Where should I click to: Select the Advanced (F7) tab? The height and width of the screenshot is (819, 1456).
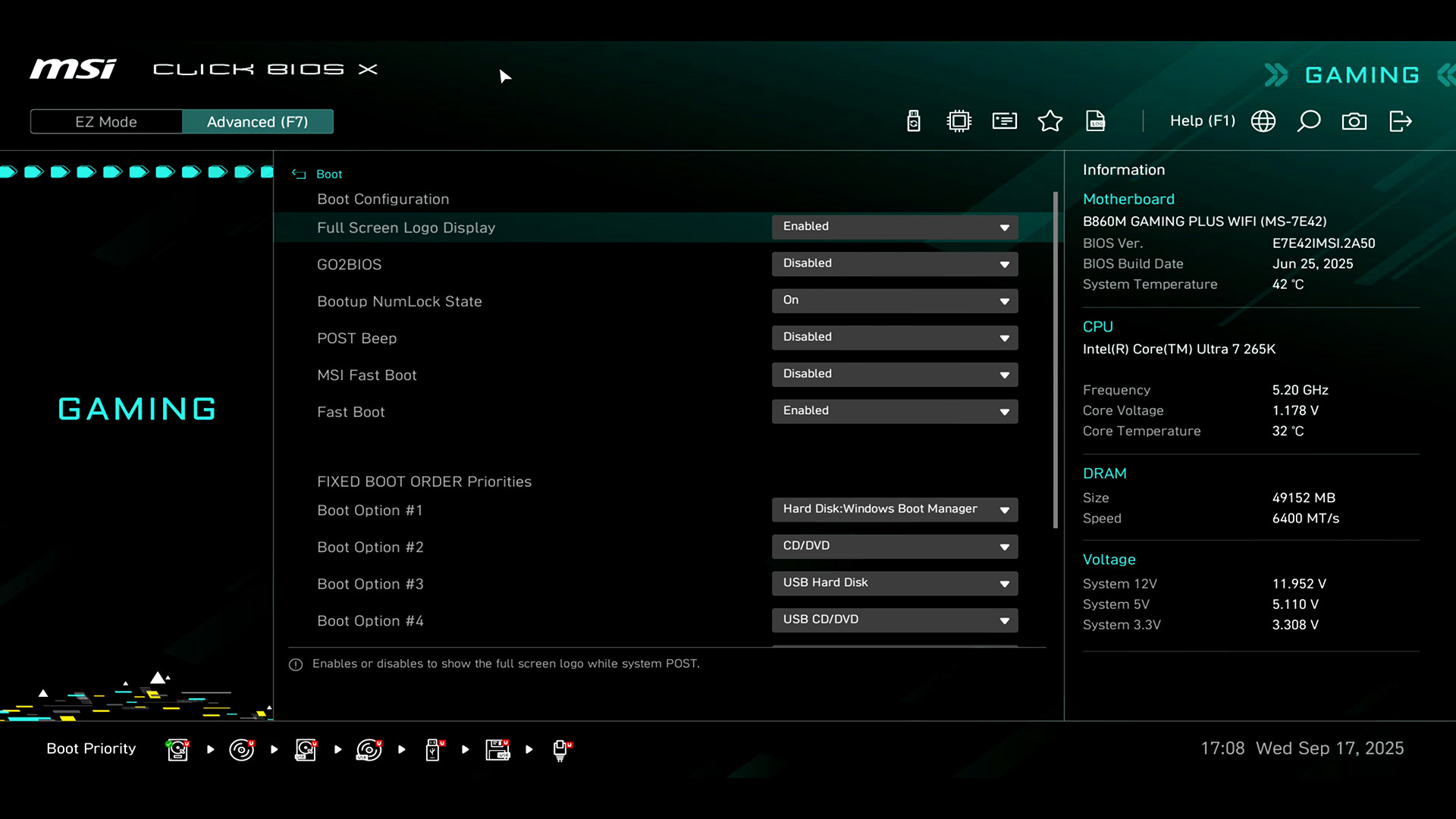[257, 122]
